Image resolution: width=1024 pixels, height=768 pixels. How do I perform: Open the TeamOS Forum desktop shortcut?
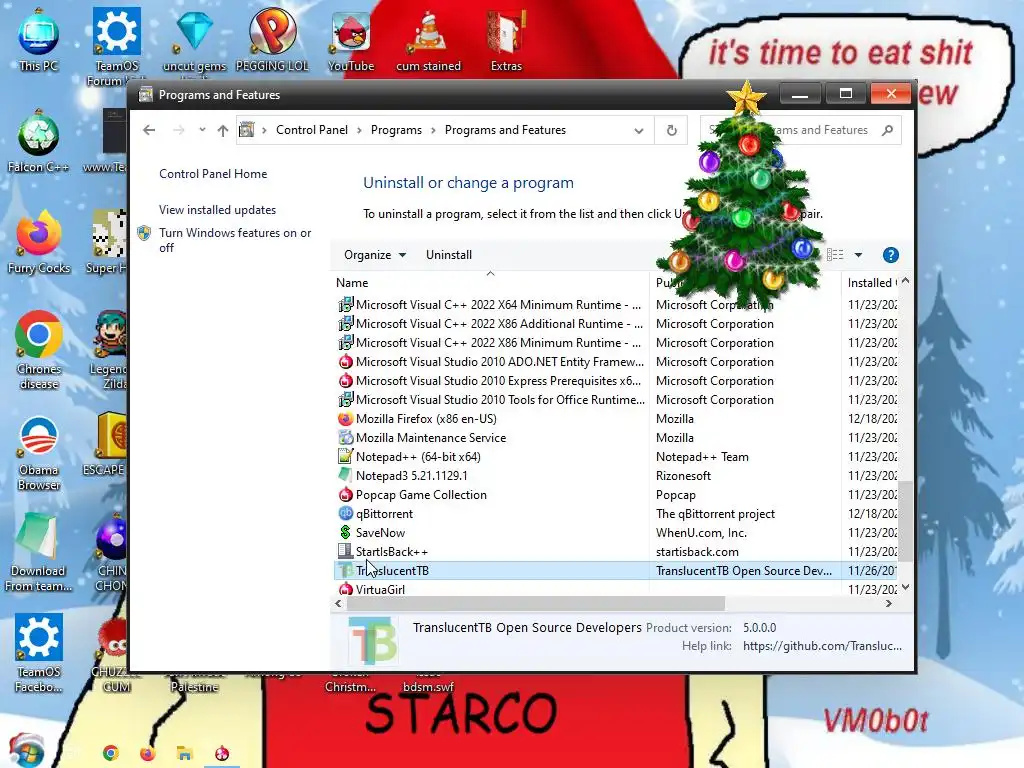tap(116, 44)
